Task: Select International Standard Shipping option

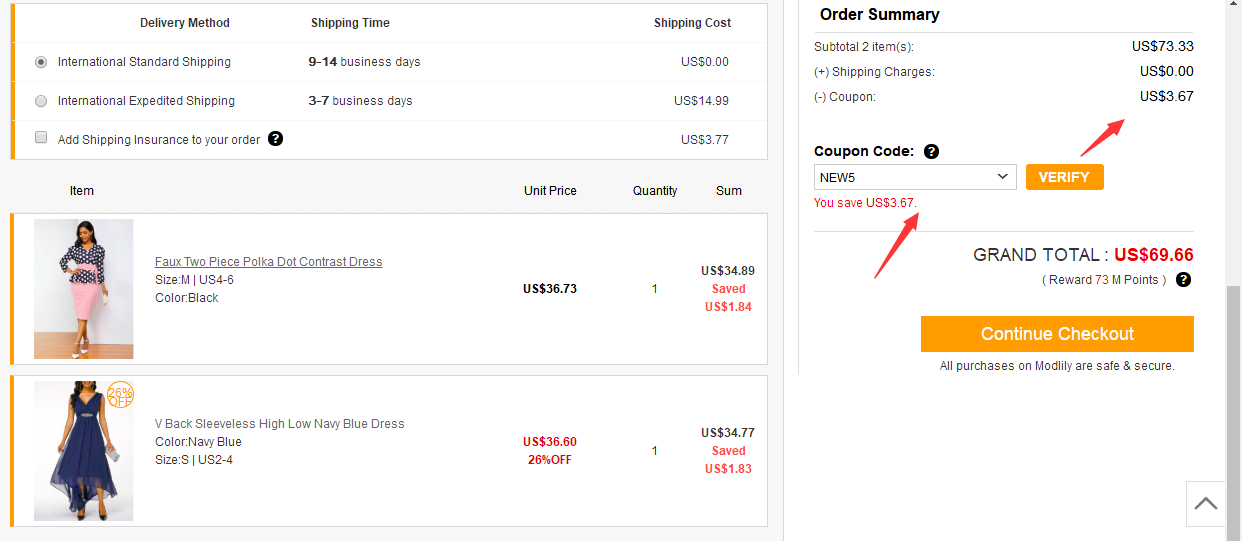Action: pyautogui.click(x=41, y=62)
